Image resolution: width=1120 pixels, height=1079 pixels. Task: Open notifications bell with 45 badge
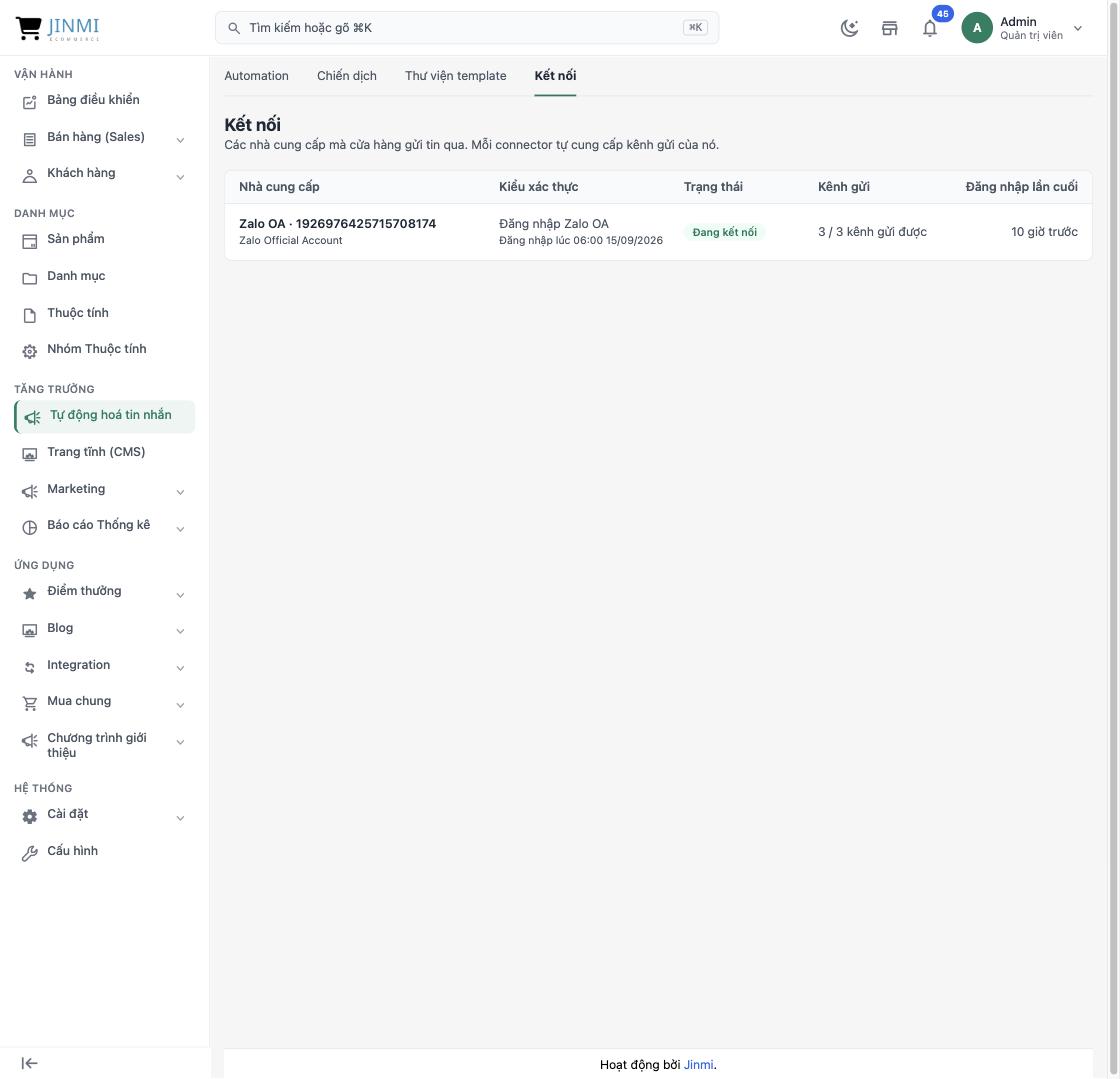(x=930, y=29)
